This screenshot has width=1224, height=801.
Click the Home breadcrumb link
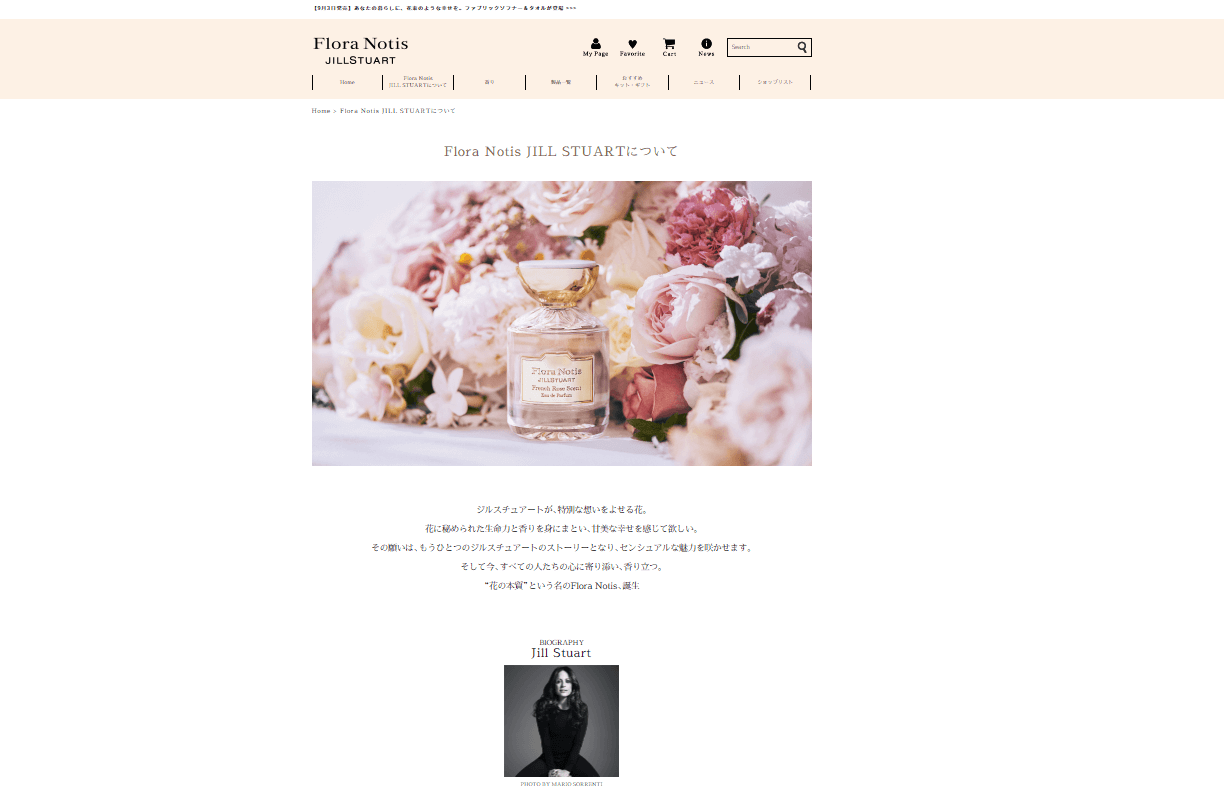tap(321, 111)
